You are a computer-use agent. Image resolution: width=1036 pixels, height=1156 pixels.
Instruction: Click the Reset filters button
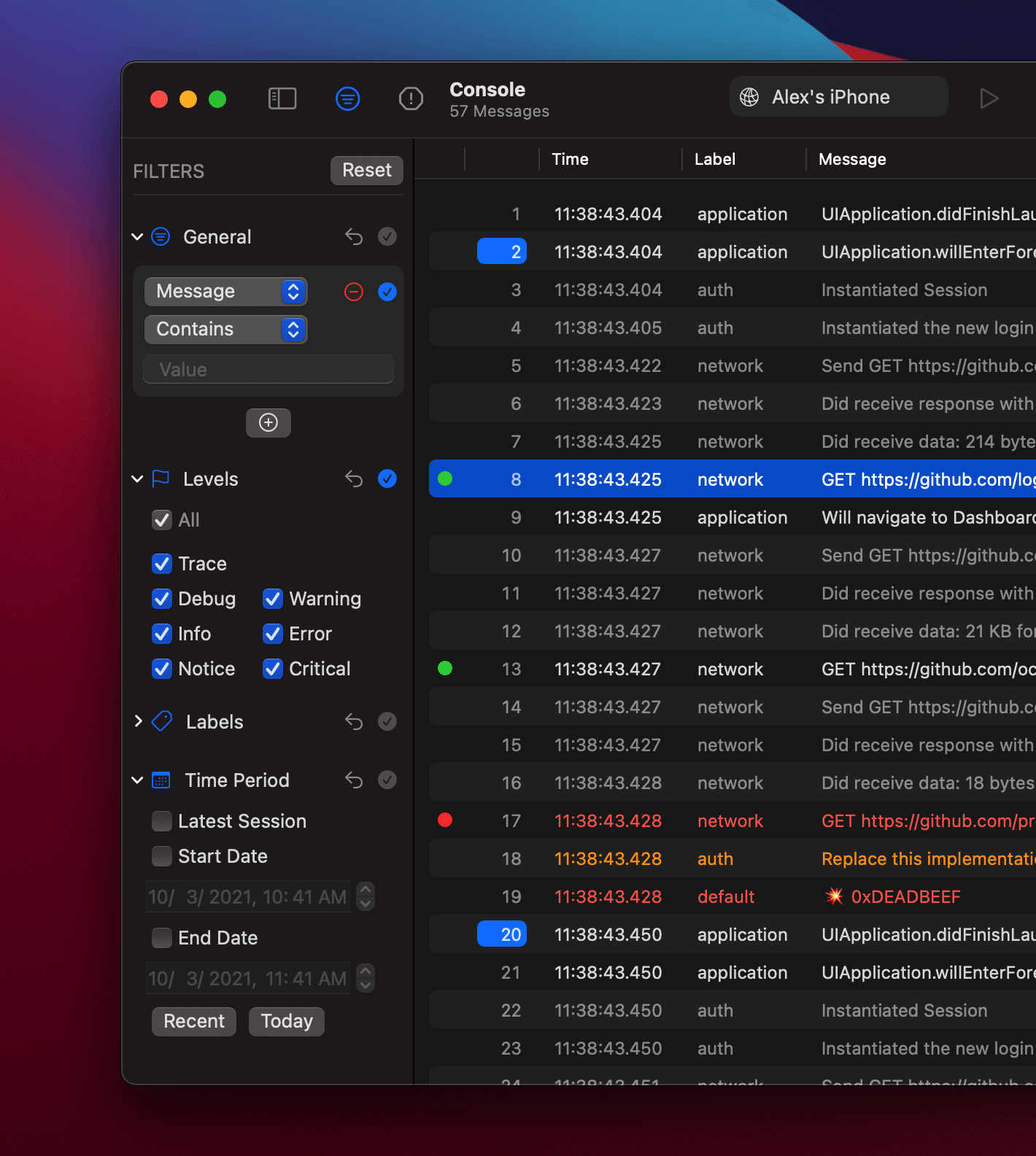tap(367, 170)
